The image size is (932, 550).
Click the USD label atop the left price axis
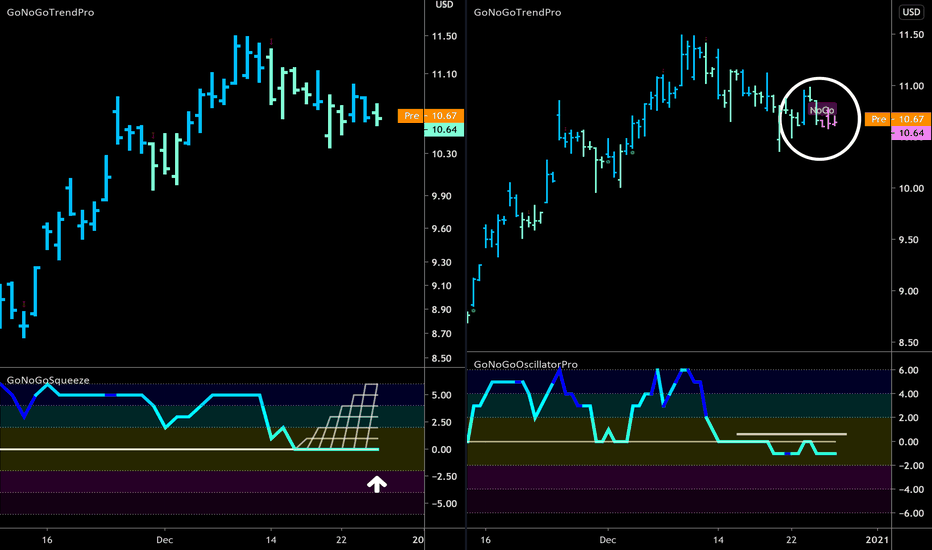444,5
